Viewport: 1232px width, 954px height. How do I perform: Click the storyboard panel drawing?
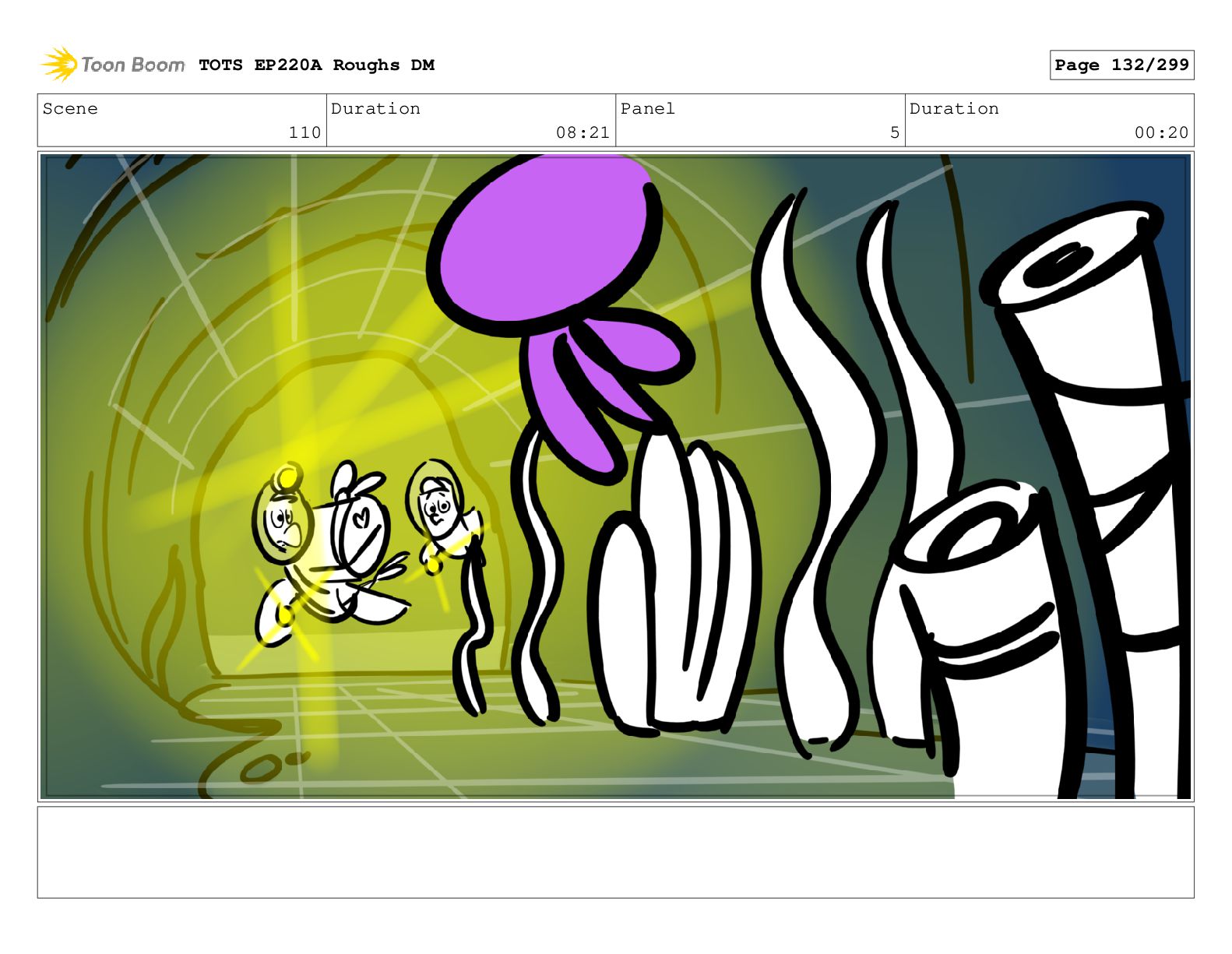615,477
